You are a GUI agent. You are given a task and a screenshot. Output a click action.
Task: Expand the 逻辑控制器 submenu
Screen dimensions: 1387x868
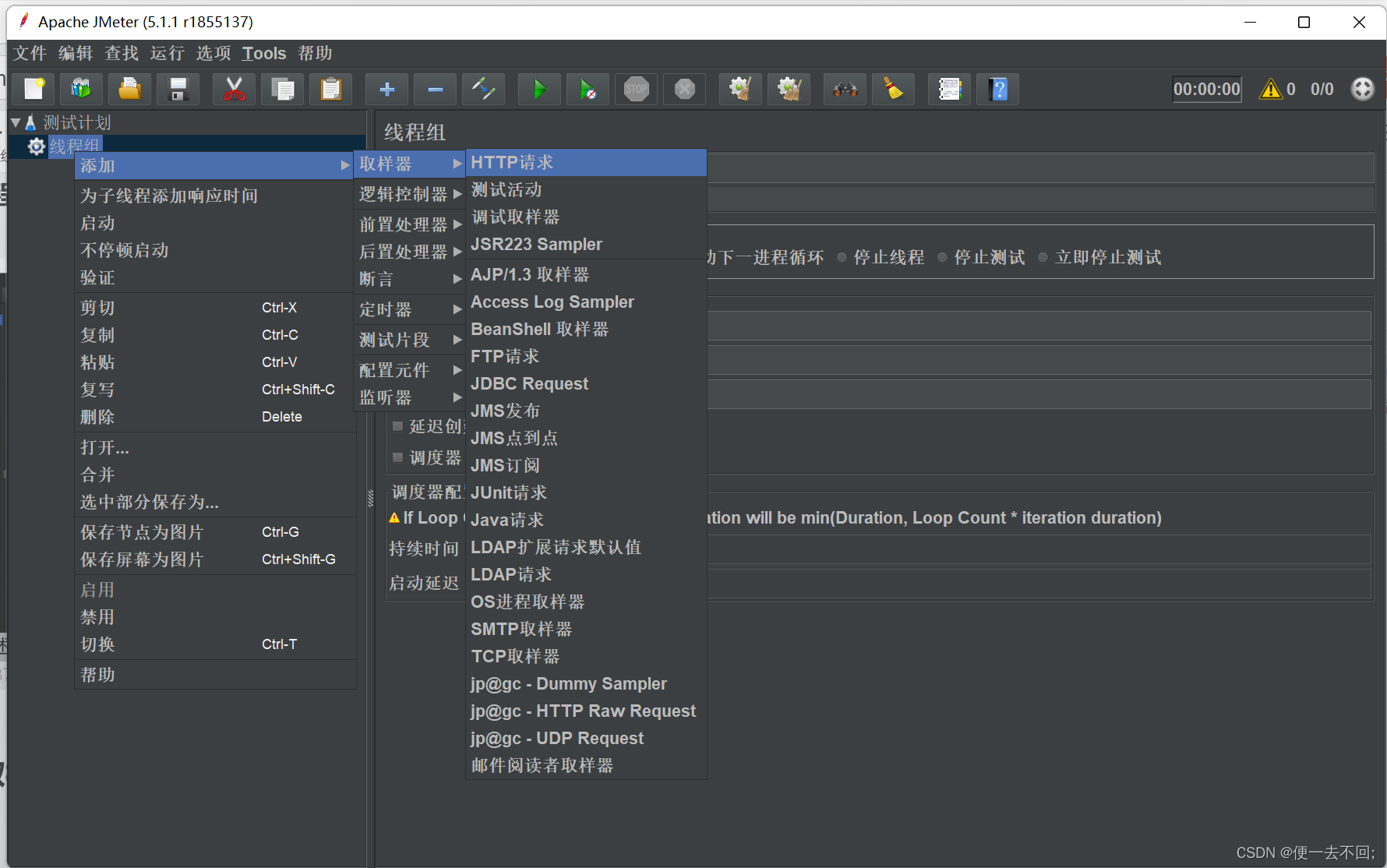410,194
